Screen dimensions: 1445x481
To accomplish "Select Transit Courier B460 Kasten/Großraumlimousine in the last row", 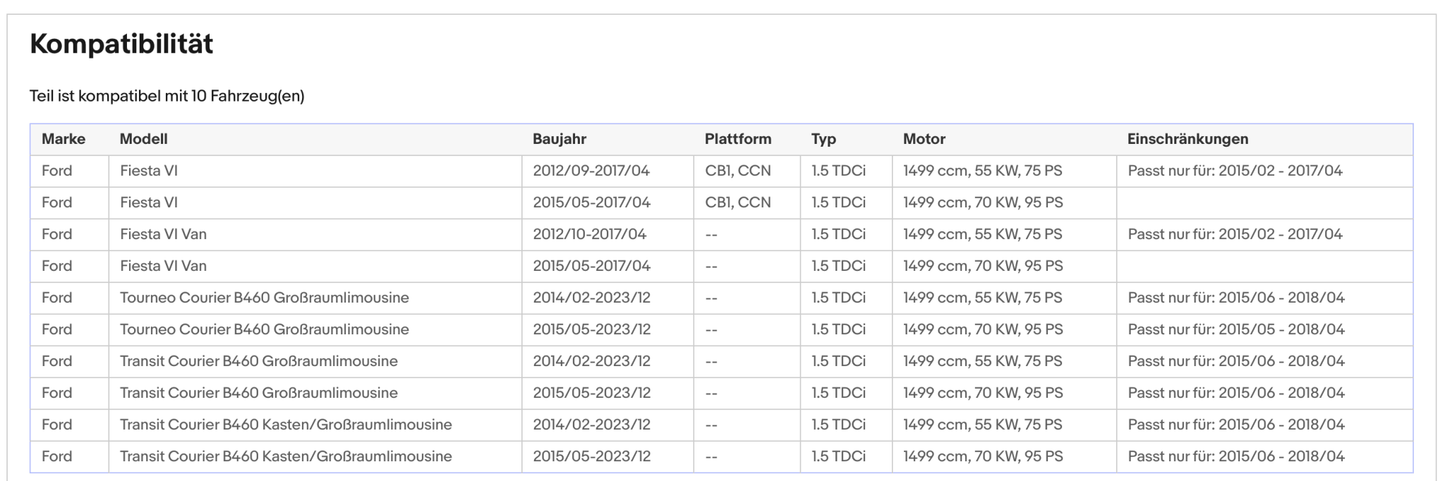I will point(285,456).
